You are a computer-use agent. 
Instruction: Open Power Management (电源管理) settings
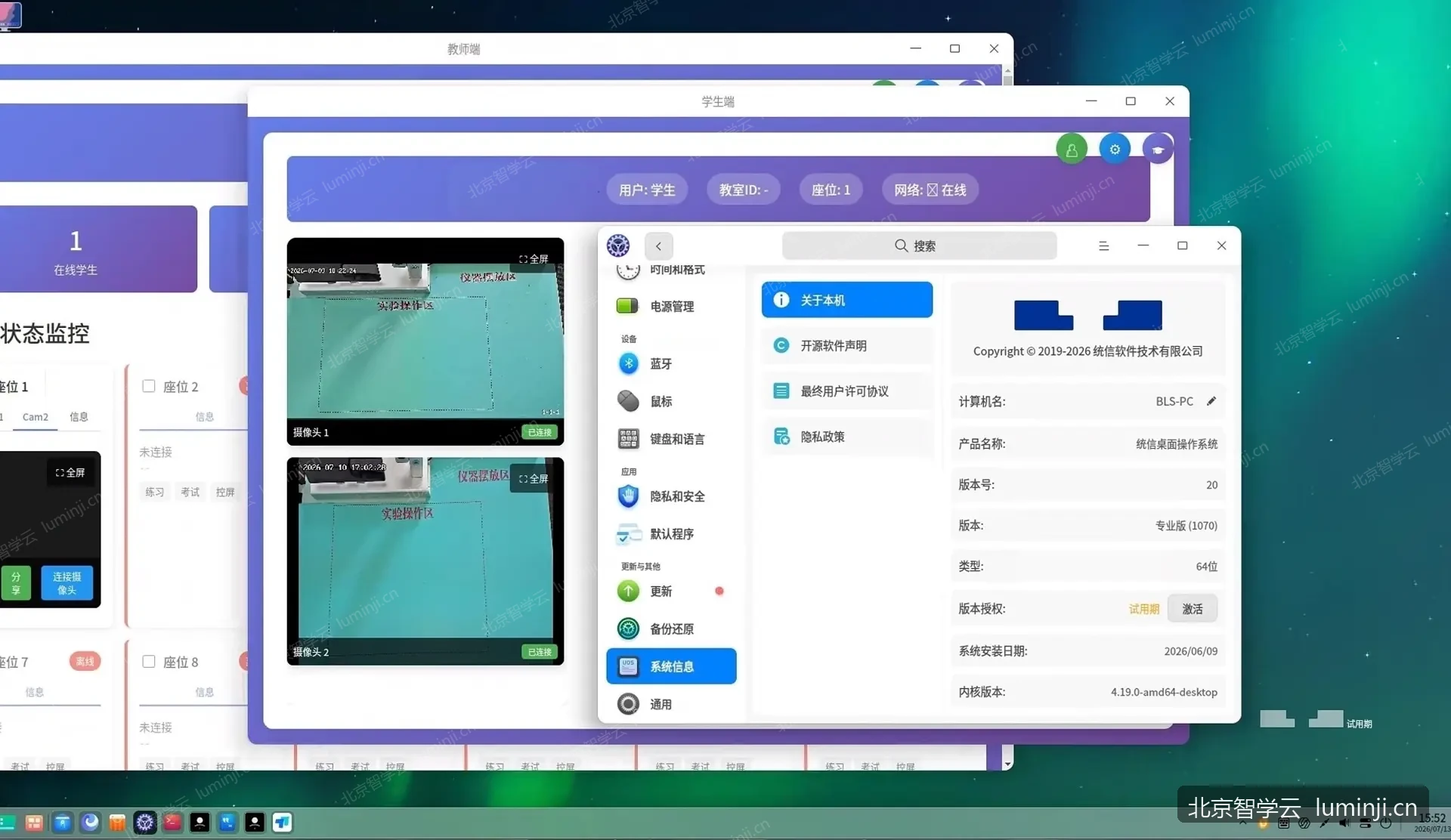671,307
